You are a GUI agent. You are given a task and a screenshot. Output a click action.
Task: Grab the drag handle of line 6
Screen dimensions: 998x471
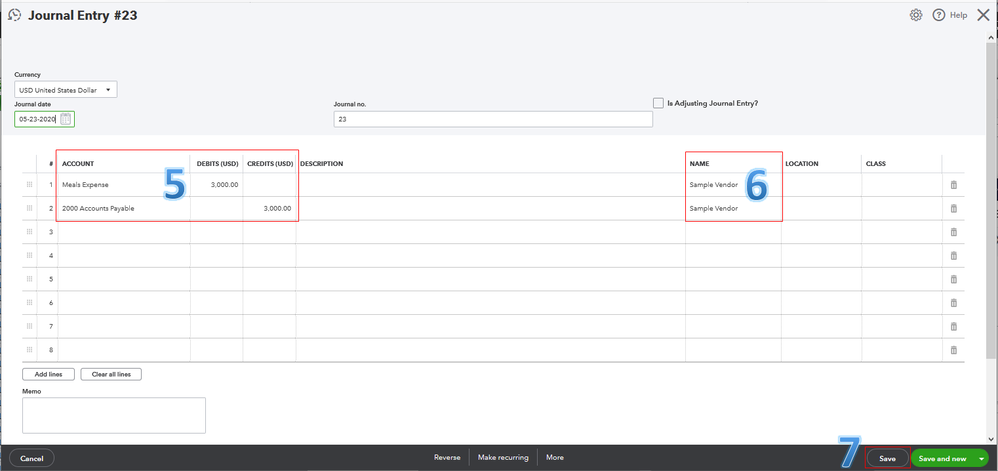(29, 302)
